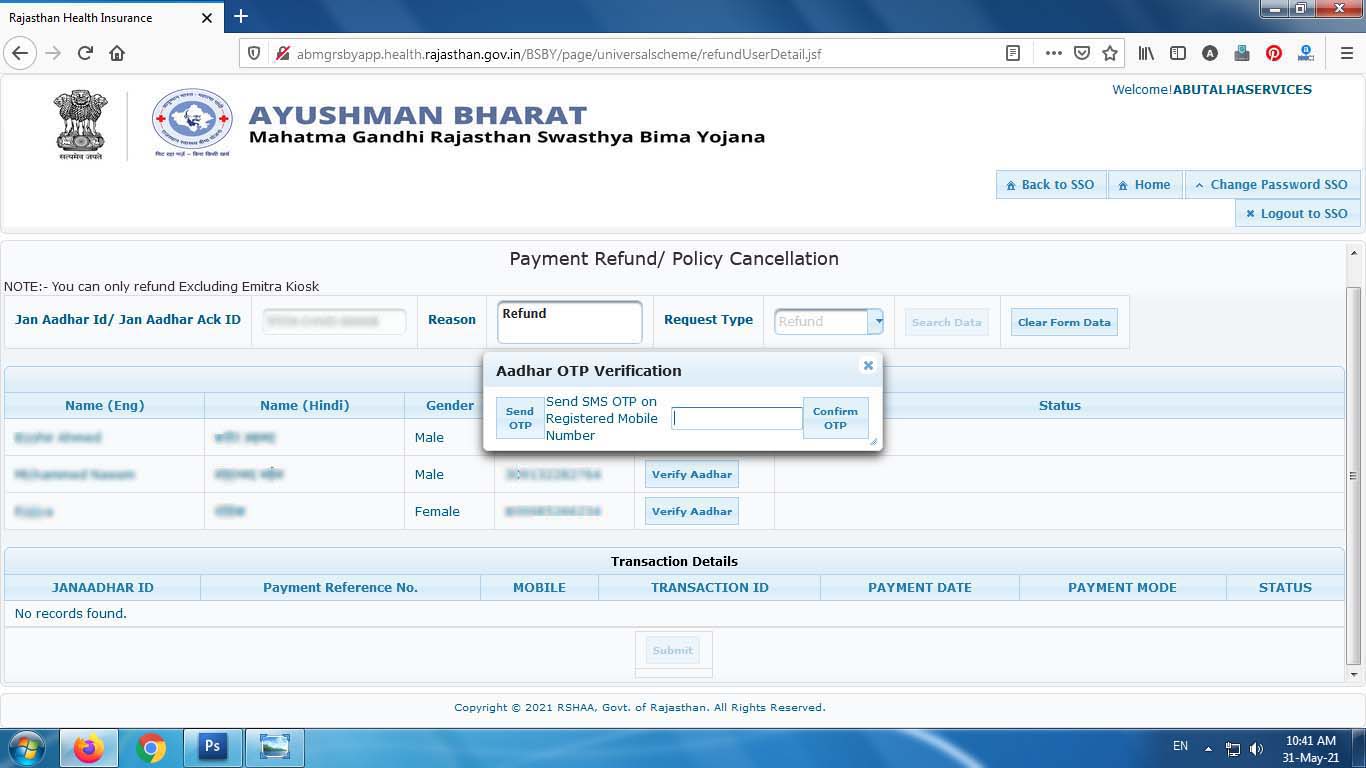Screen dimensions: 1366x768
Task: Click the page's vertical scrollbar
Action: click(x=1354, y=474)
